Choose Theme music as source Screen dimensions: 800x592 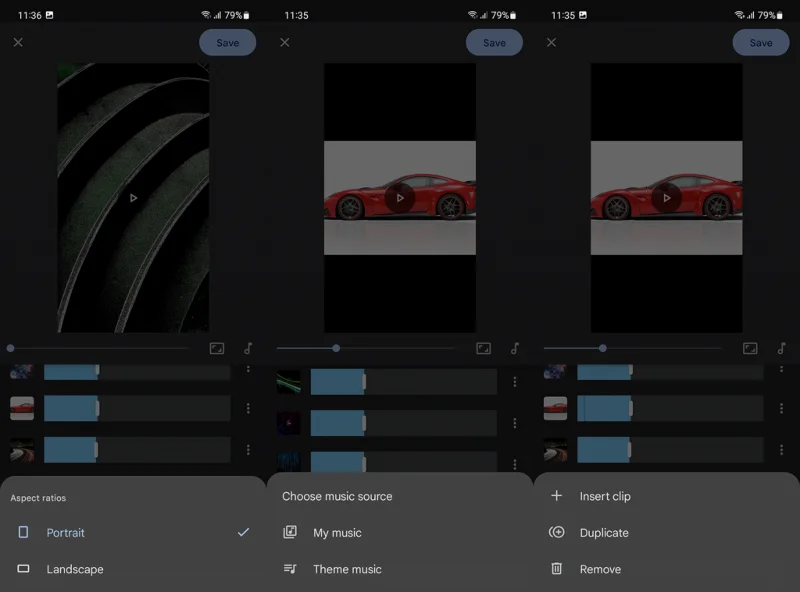click(400, 569)
